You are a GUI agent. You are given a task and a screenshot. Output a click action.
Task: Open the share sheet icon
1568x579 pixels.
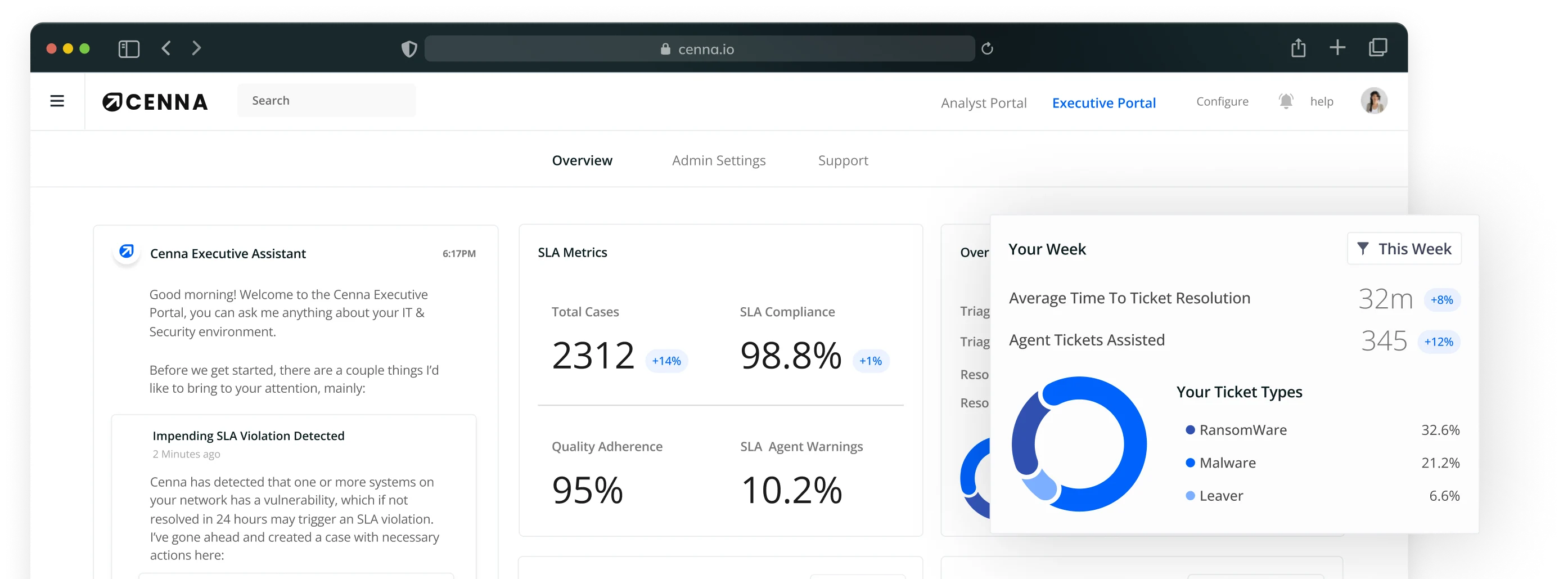[1297, 47]
